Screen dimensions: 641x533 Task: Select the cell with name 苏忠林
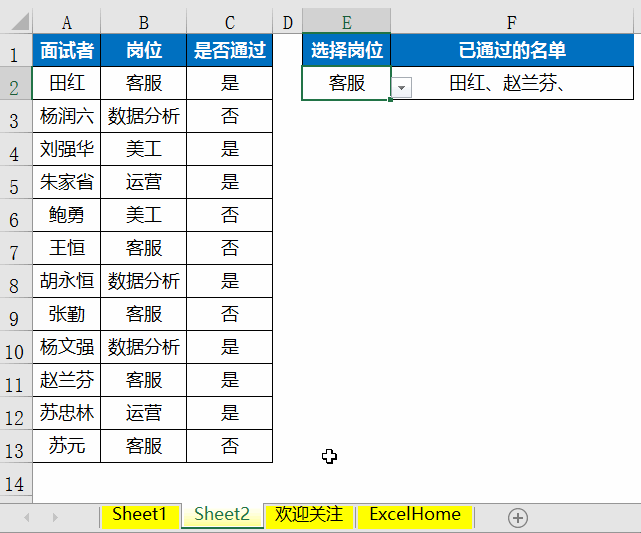point(67,413)
